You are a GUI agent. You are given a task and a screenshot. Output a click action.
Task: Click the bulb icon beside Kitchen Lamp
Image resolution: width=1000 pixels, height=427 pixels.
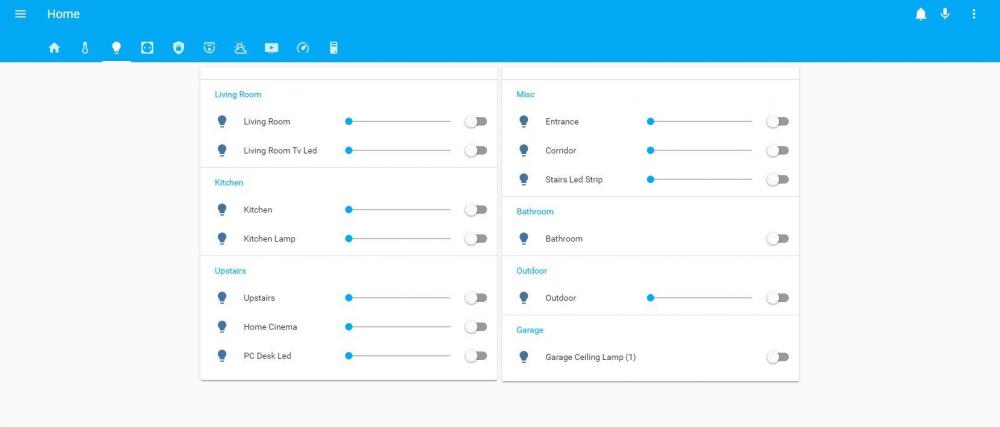(x=223, y=239)
